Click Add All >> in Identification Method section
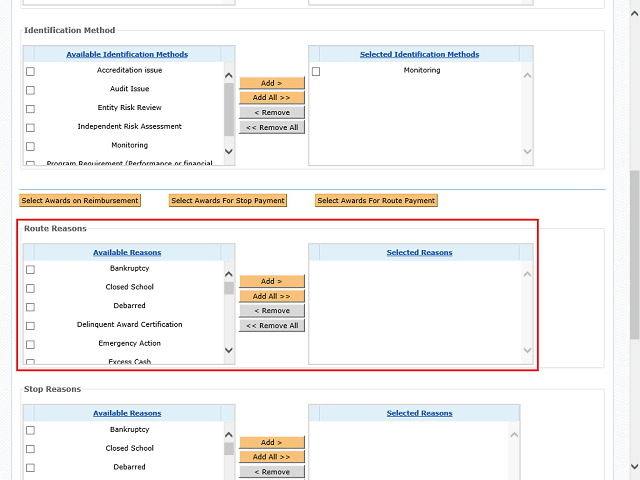 272,98
